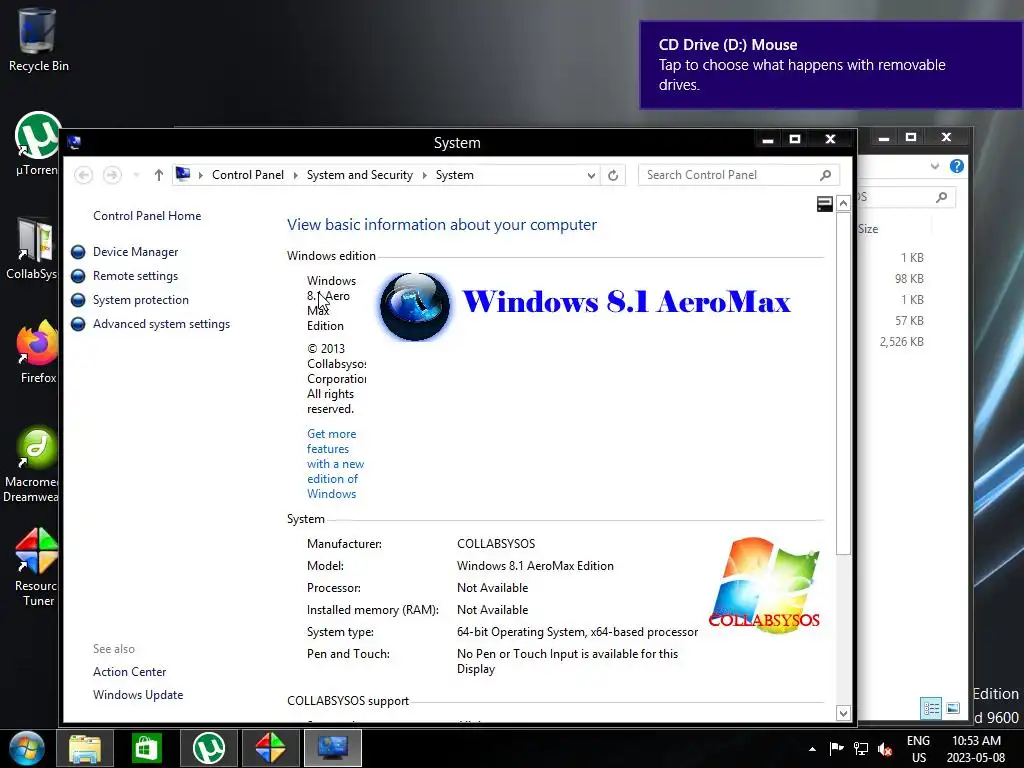This screenshot has height=768, width=1024.
Task: Launch Firefox from the desktop
Action: click(x=37, y=352)
